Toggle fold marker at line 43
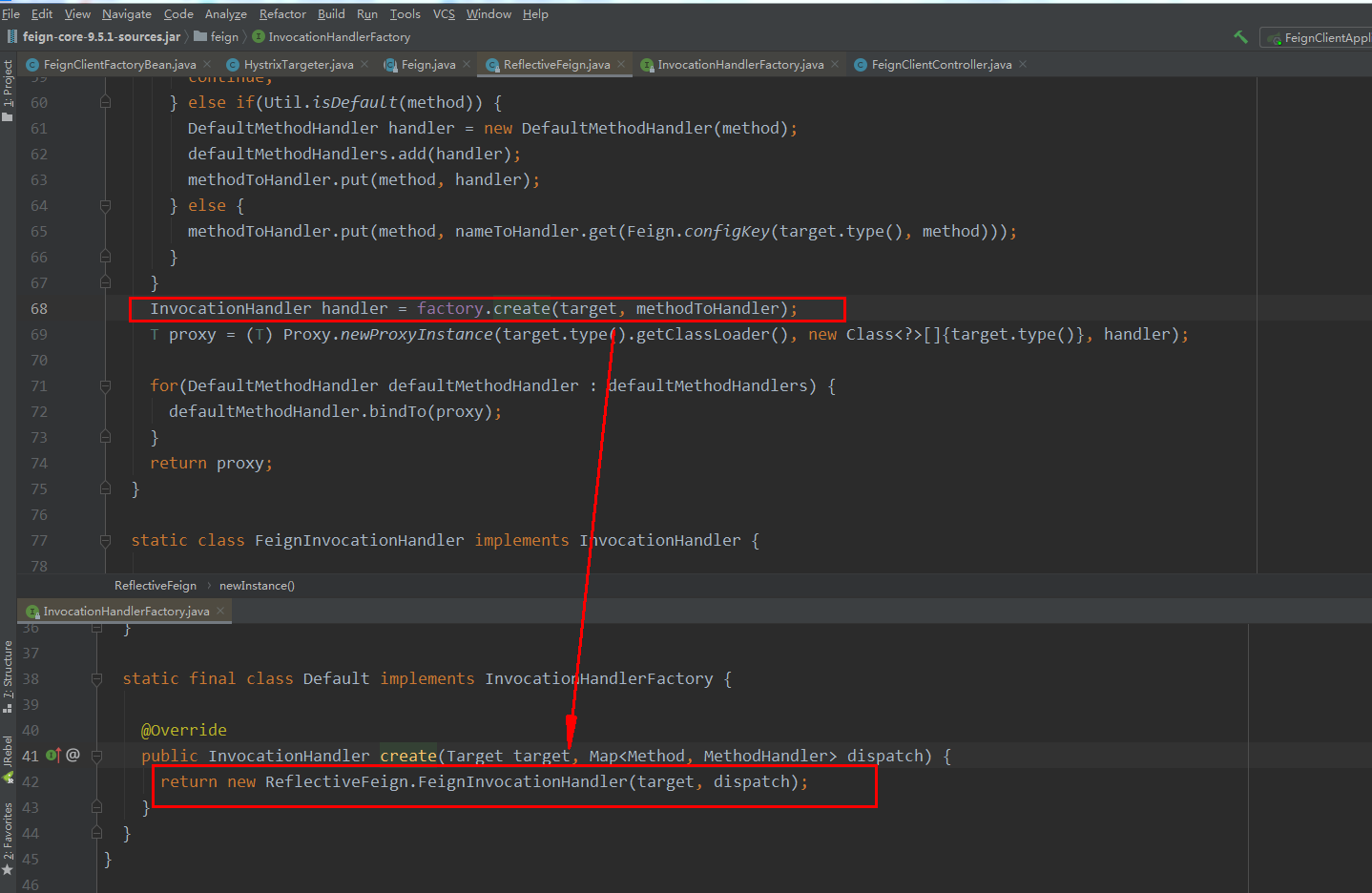 [x=97, y=808]
